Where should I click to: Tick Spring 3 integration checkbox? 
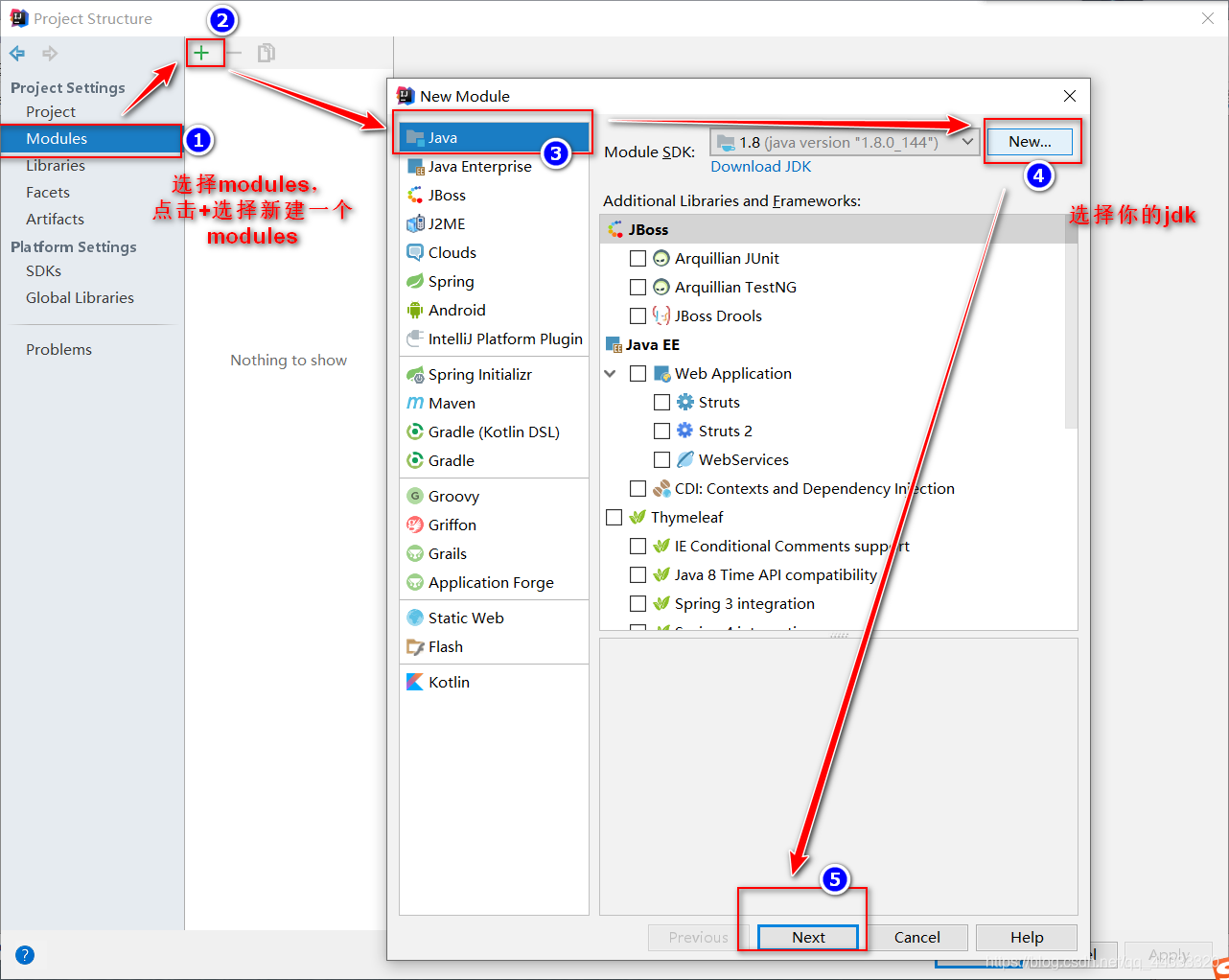[638, 604]
